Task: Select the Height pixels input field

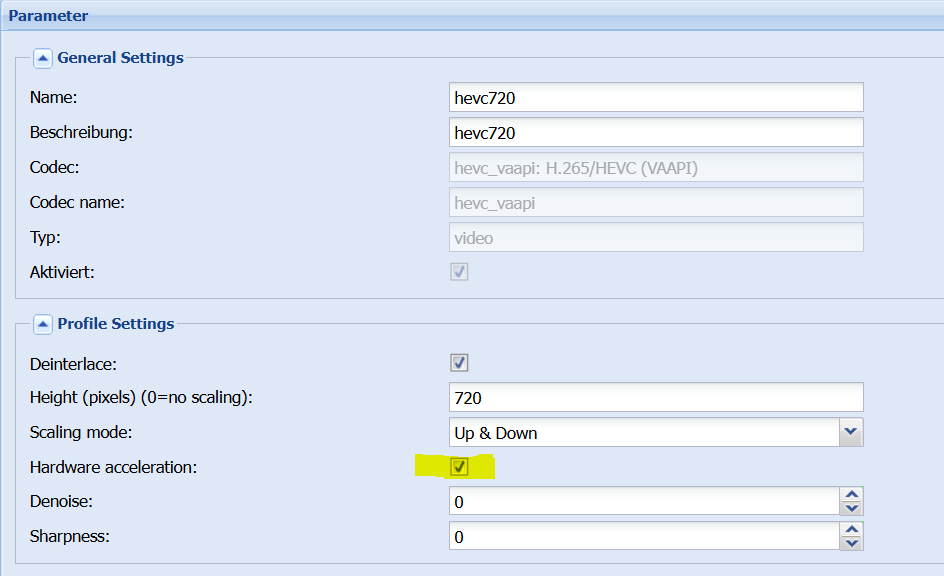Action: [x=656, y=397]
